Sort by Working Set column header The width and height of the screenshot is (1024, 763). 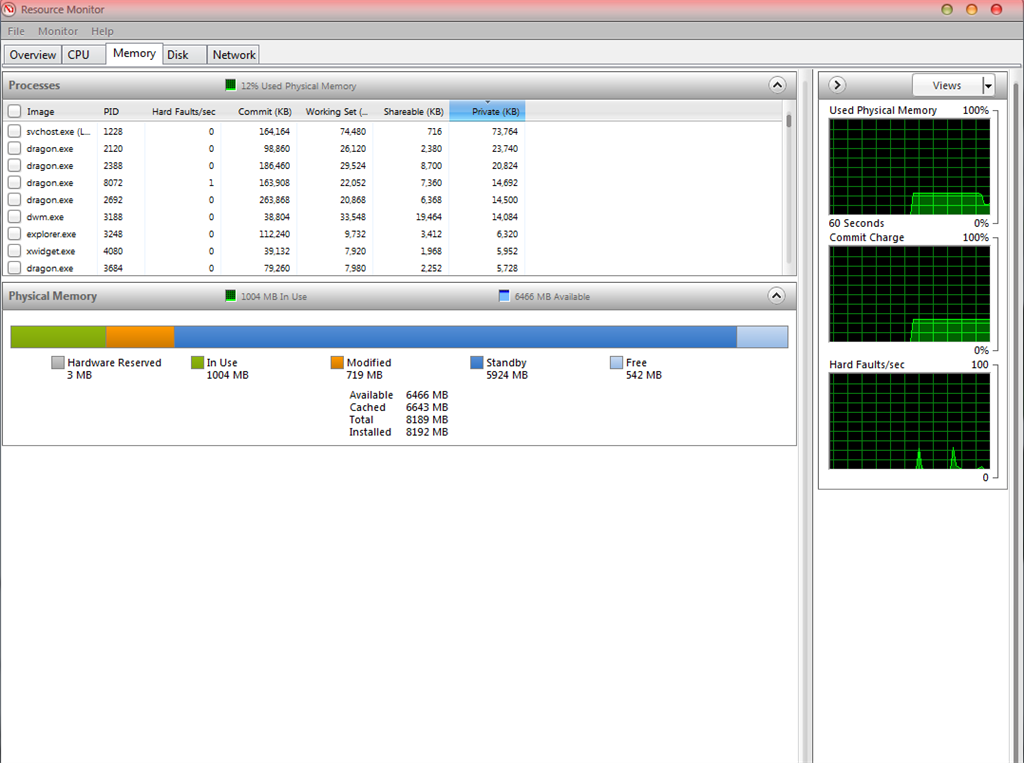tap(336, 112)
